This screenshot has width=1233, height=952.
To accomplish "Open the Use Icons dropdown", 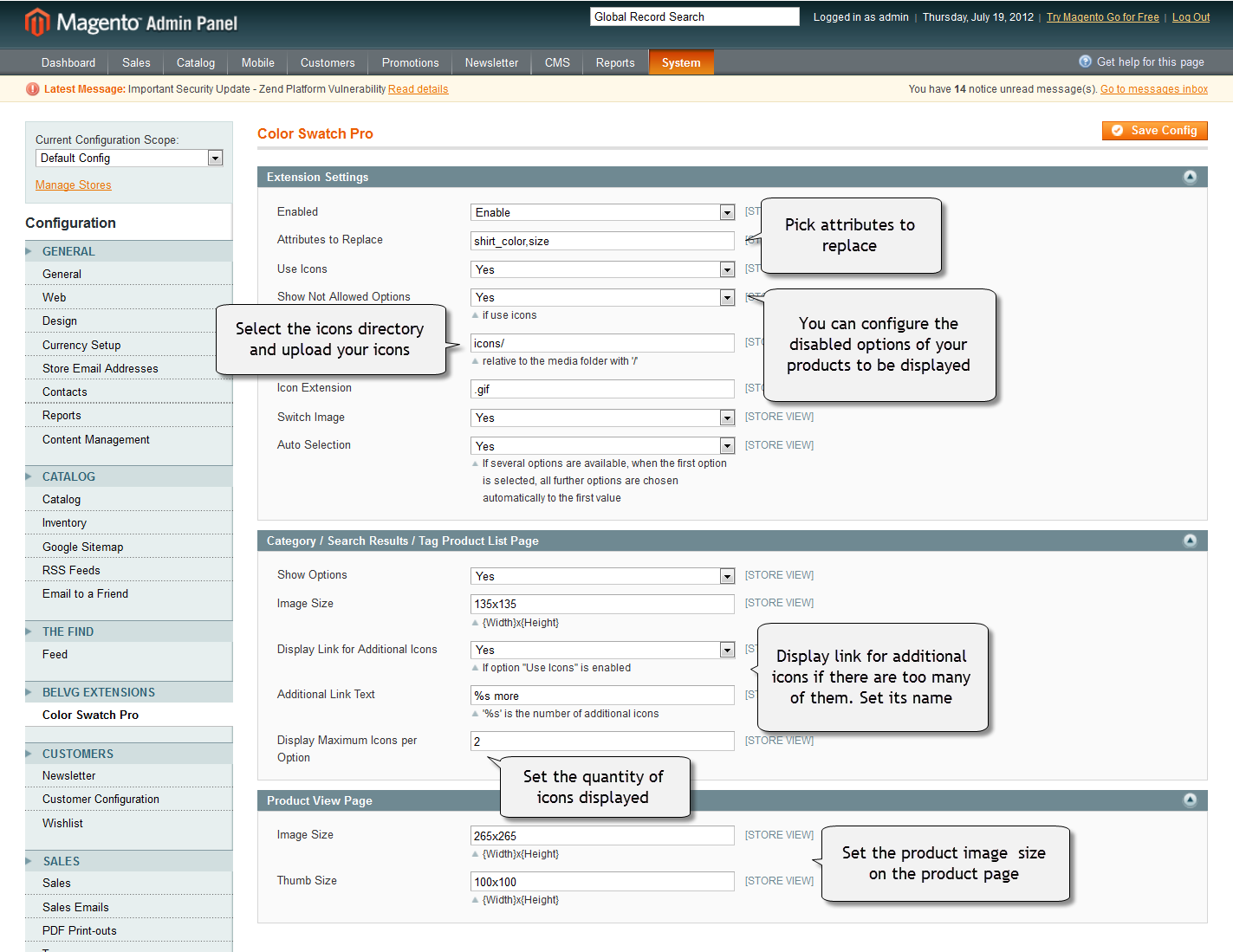I will pyautogui.click(x=602, y=269).
